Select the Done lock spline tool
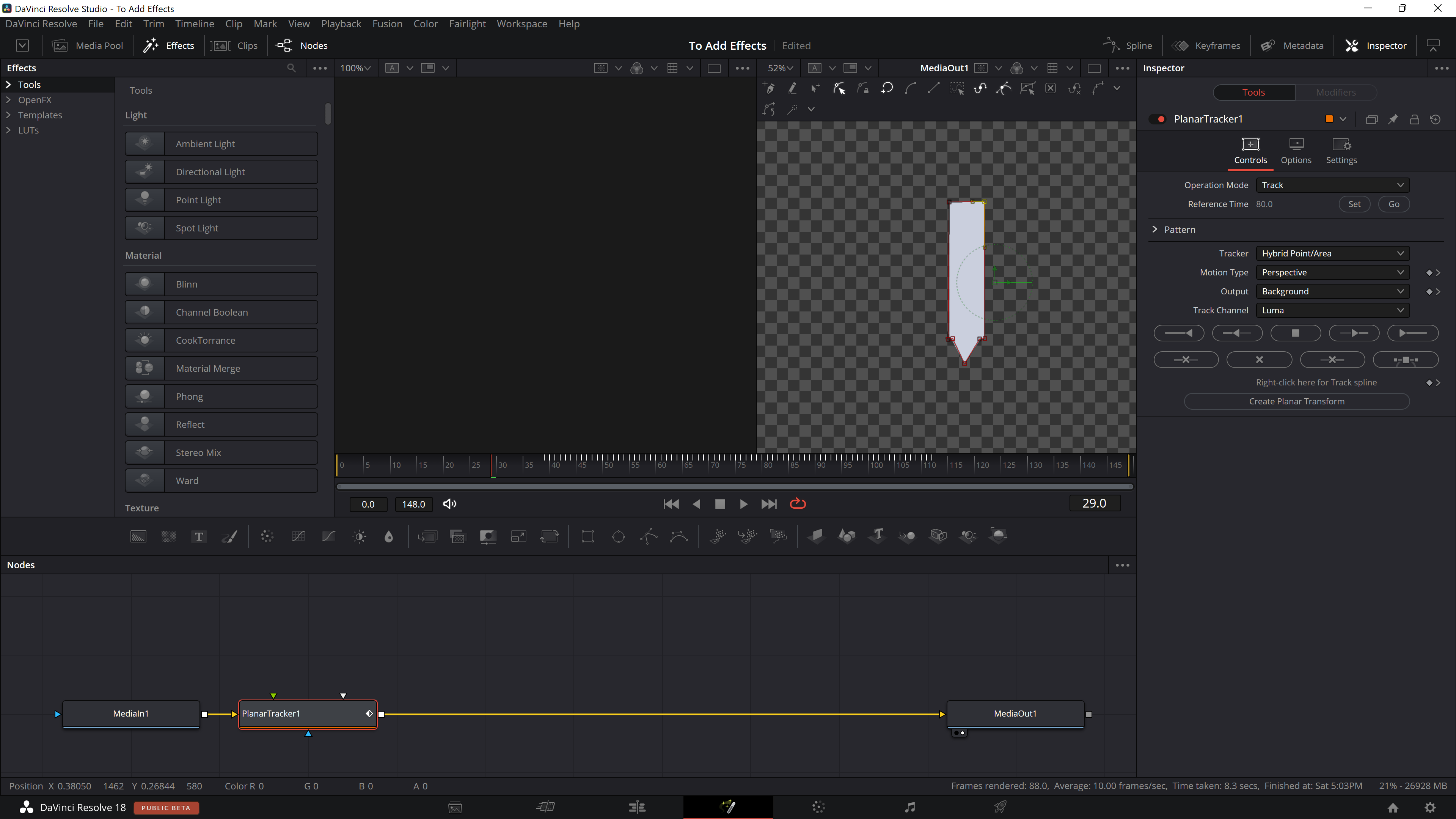Viewport: 1456px width, 819px height. pos(863,88)
